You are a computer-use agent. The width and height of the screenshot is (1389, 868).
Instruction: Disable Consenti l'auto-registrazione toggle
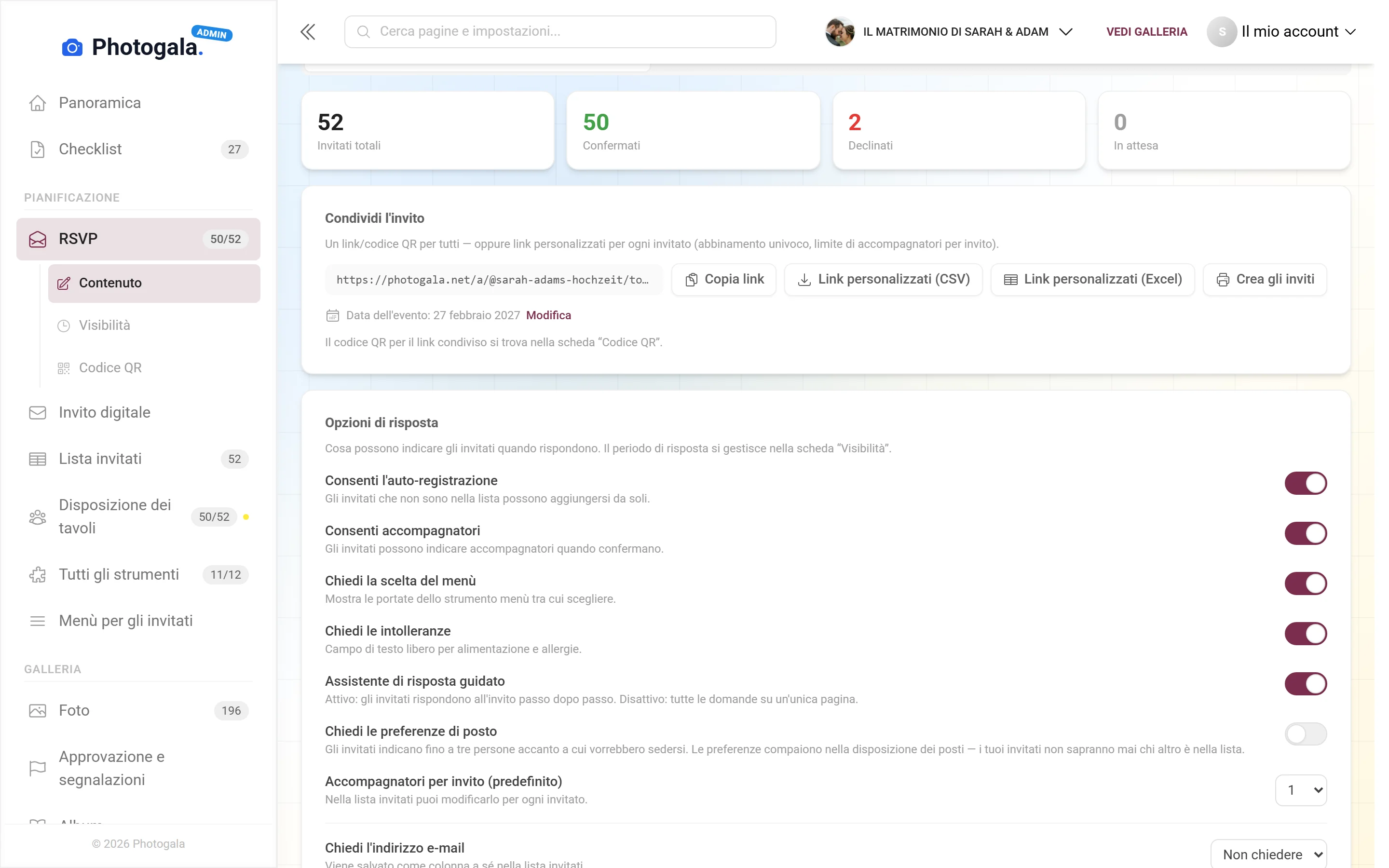point(1305,483)
